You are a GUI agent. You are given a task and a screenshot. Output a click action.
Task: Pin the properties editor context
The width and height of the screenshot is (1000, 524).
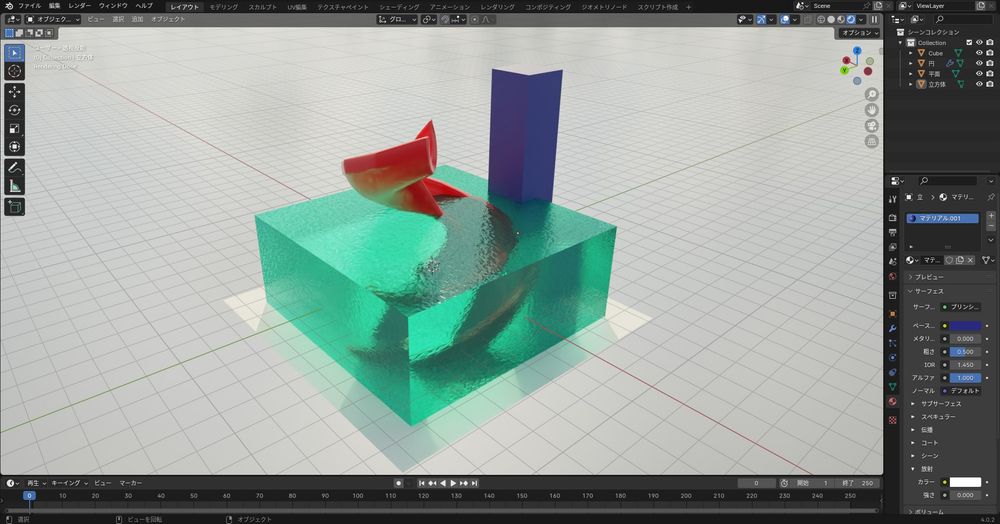click(x=990, y=197)
